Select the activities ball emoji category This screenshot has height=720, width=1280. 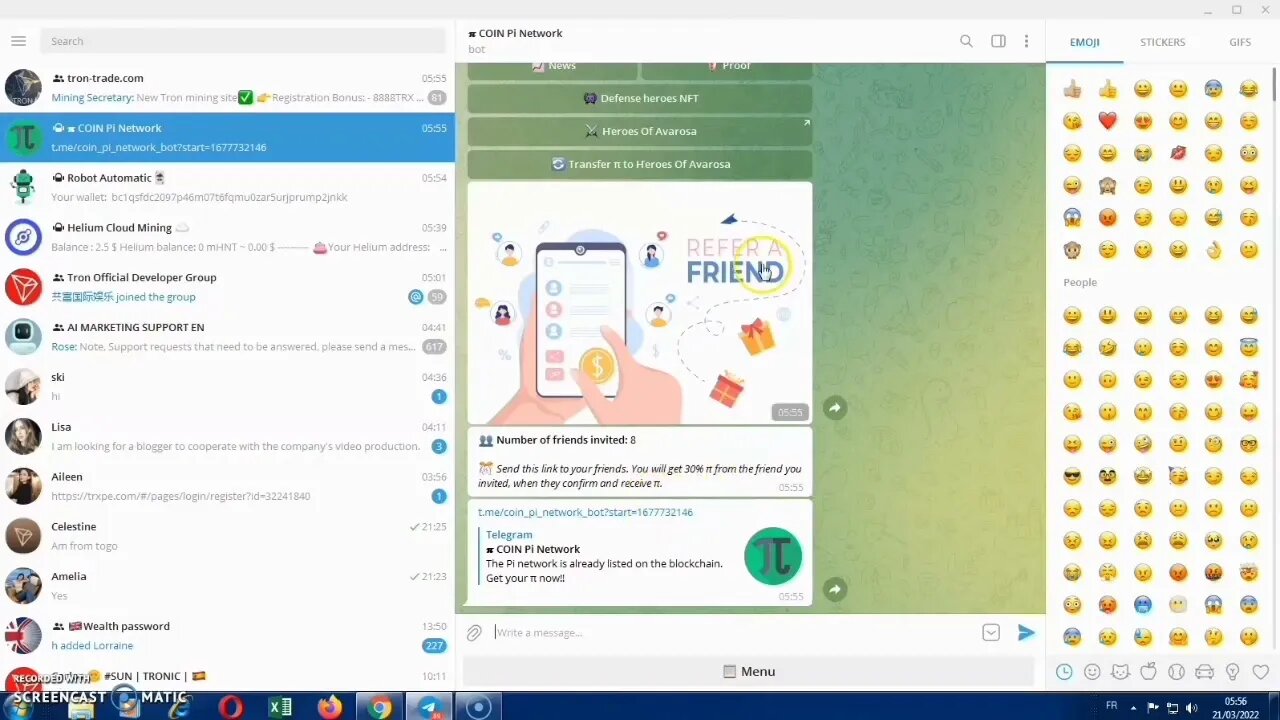click(1176, 672)
